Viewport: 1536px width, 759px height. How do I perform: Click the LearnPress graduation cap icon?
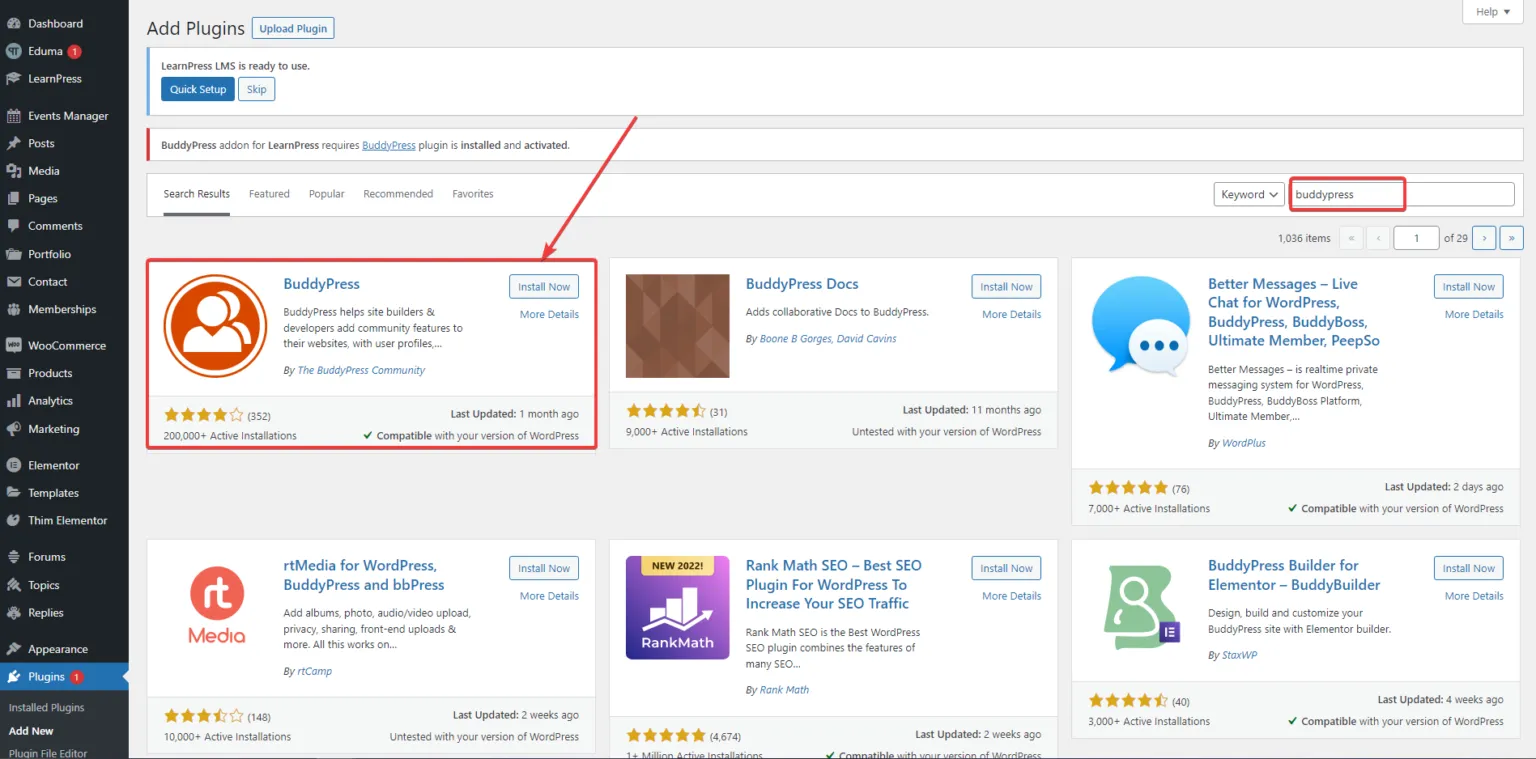[14, 78]
